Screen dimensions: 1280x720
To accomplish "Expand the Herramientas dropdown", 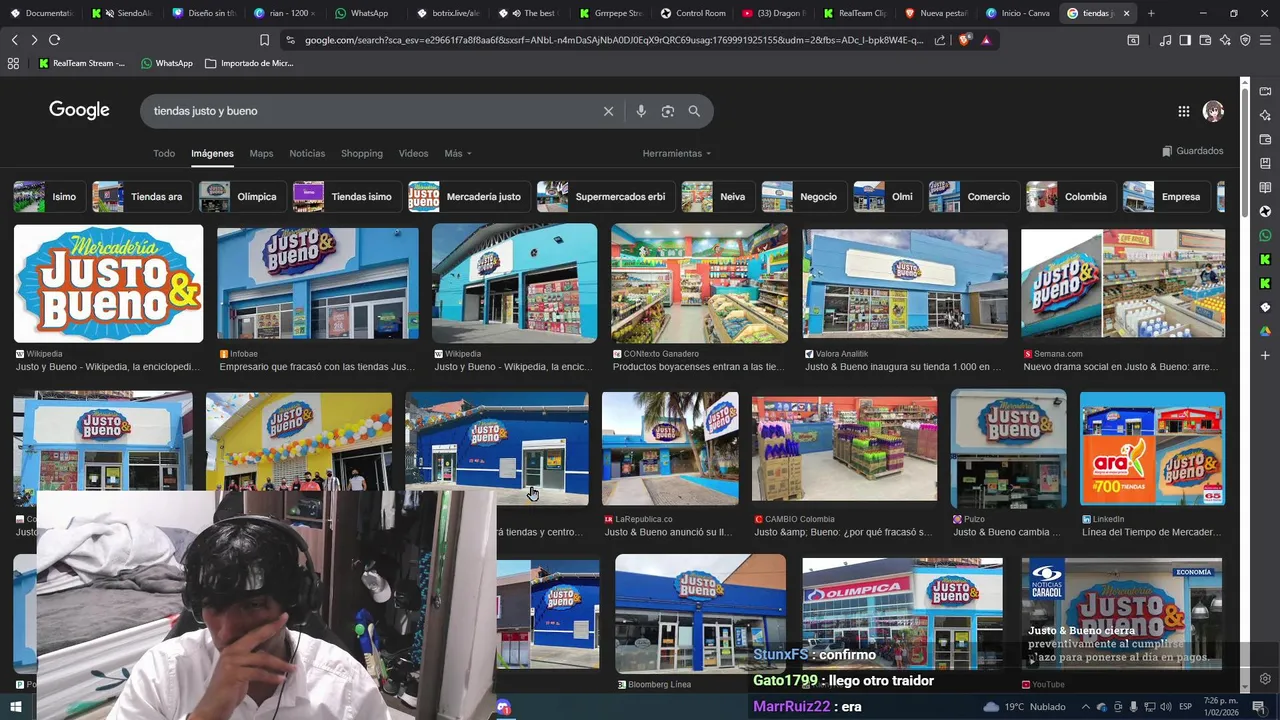I will [x=677, y=153].
